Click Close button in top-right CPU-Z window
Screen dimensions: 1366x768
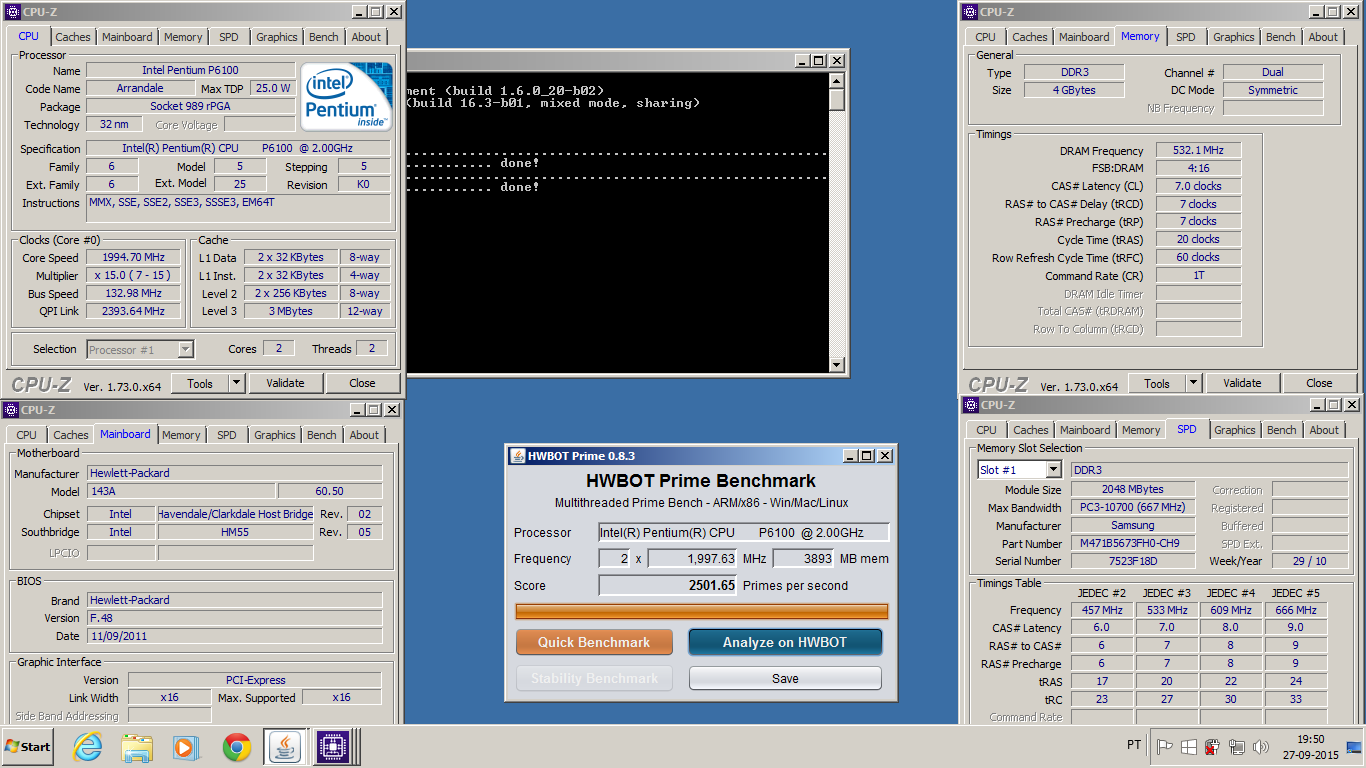coord(1319,383)
